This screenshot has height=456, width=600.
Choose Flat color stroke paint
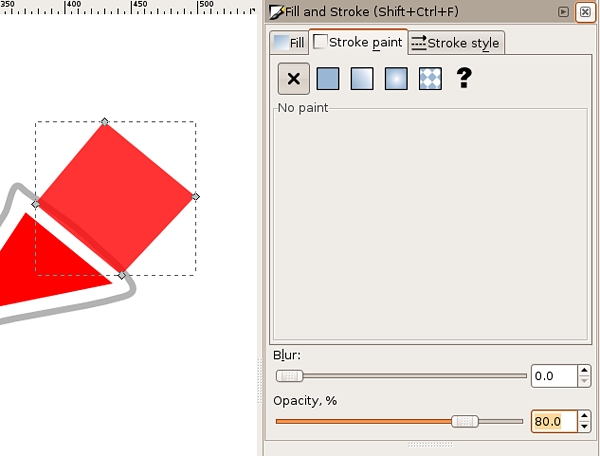pyautogui.click(x=328, y=78)
